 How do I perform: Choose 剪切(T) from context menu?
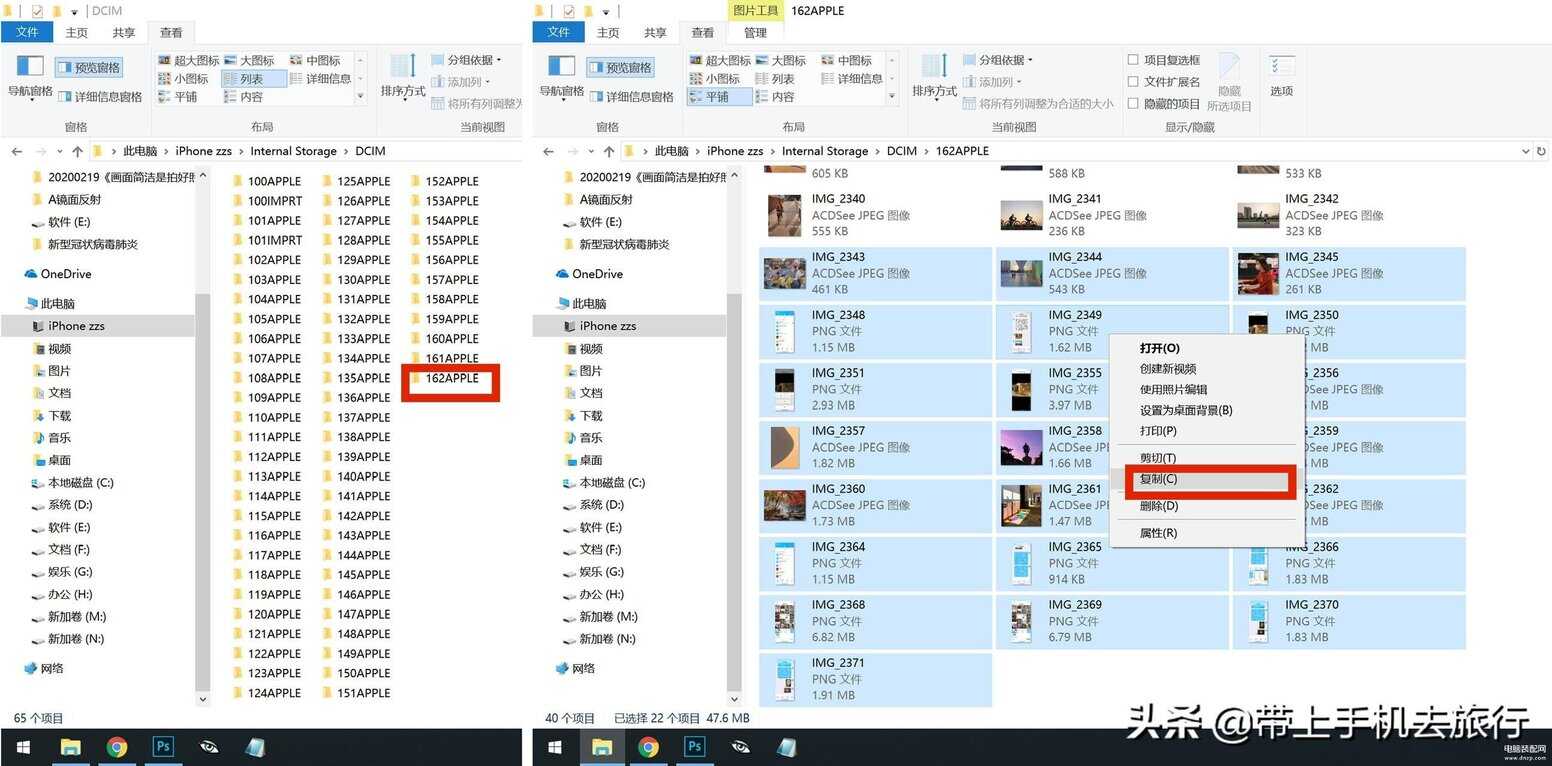[1207, 458]
